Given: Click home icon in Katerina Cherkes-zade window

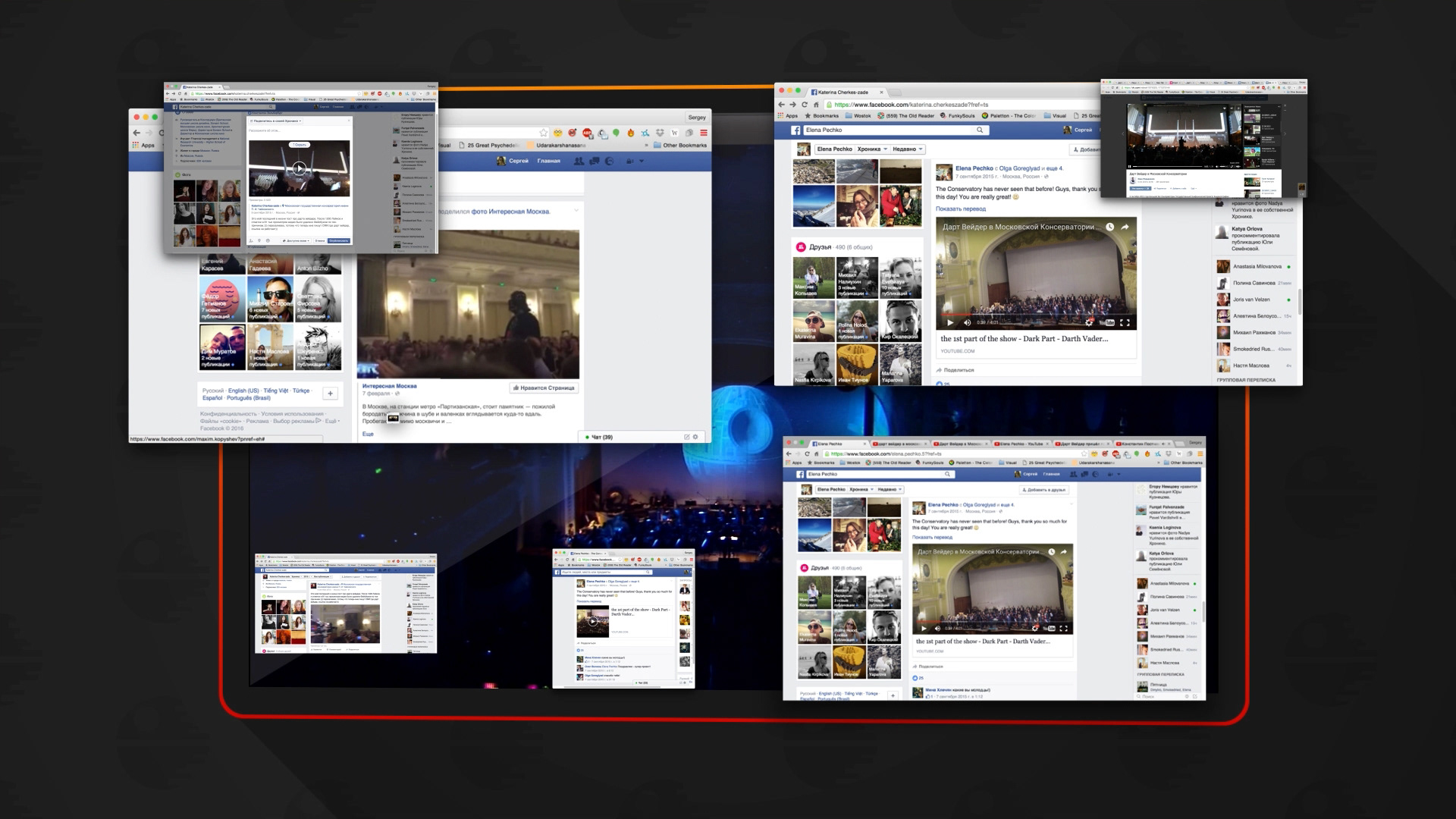Looking at the screenshot, I should (816, 105).
